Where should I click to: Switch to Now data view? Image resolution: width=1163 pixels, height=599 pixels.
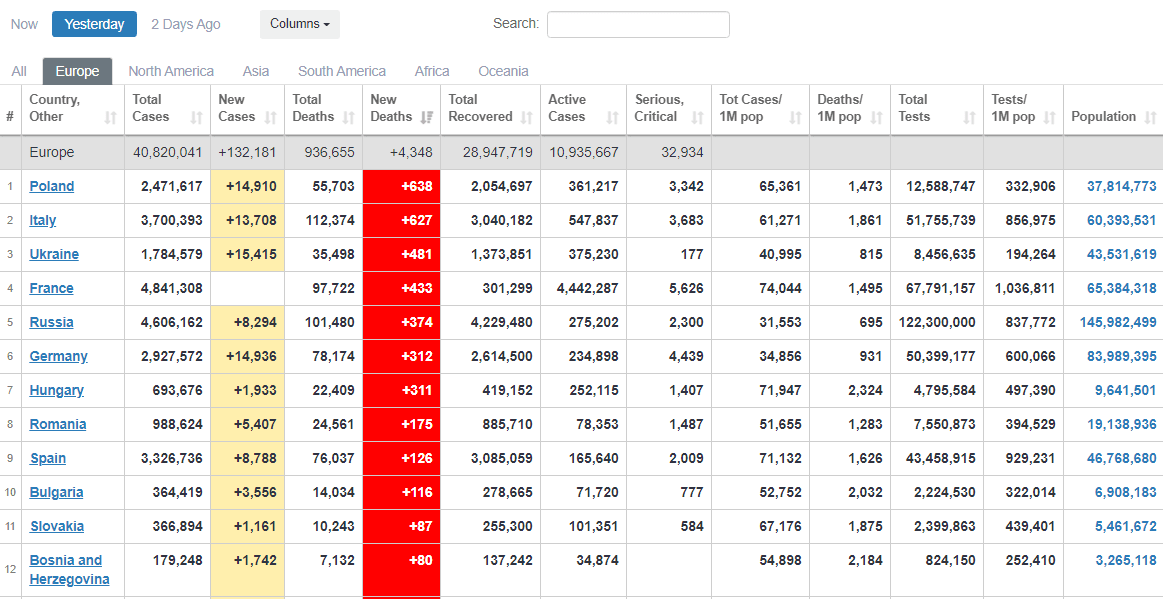[25, 24]
